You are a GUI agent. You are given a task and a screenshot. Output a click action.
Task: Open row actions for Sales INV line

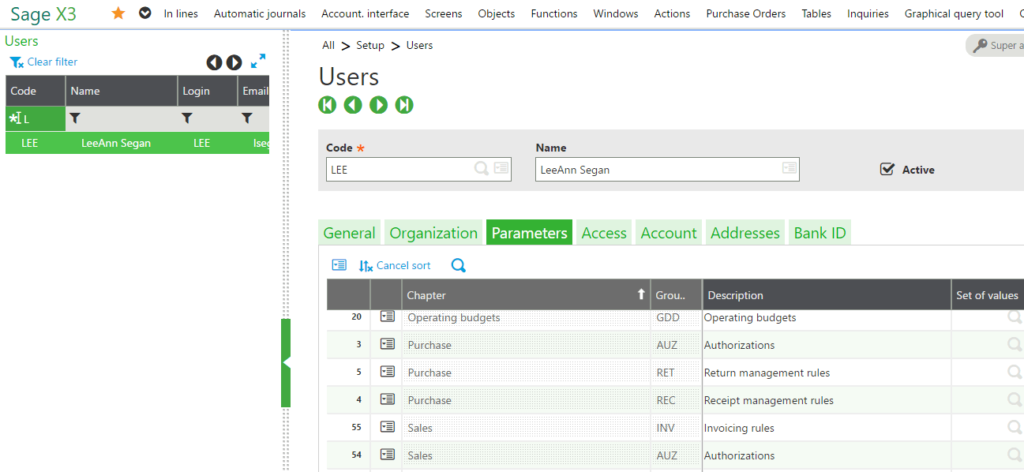tap(387, 426)
